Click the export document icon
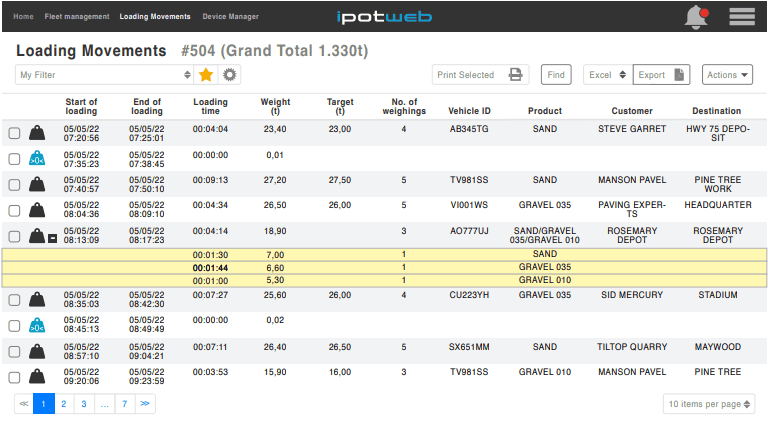 point(679,75)
